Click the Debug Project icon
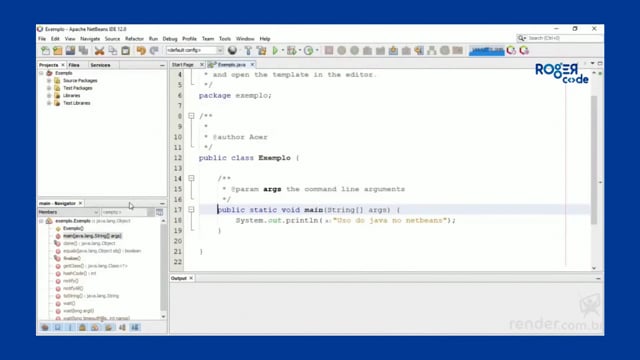The width and height of the screenshot is (640, 360). click(291, 51)
